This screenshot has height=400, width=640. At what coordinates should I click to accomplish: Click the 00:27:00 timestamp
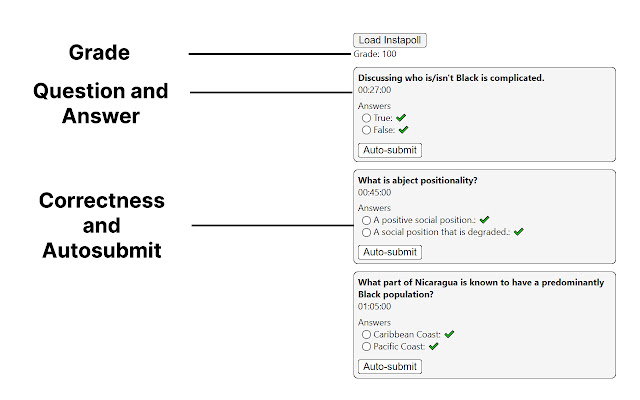point(375,90)
